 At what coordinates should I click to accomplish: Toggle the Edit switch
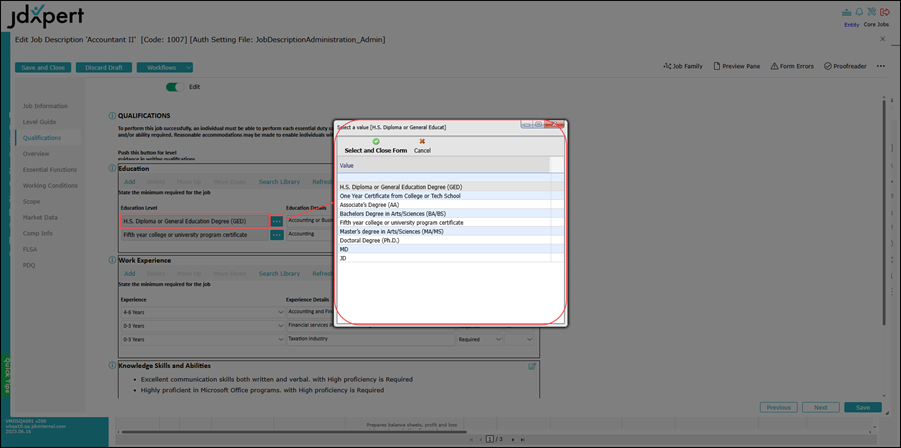[x=175, y=87]
